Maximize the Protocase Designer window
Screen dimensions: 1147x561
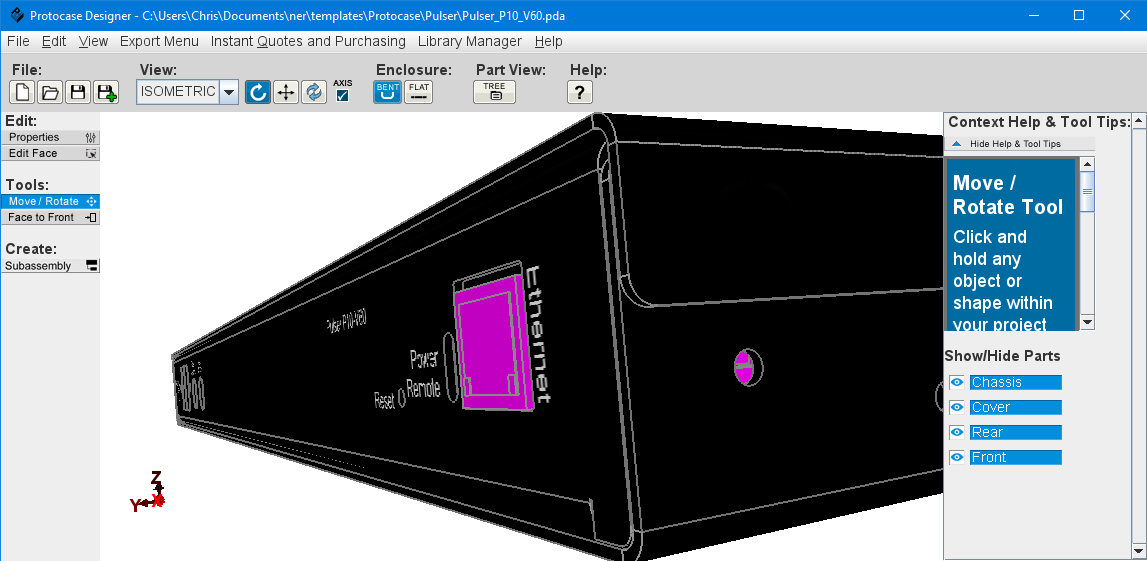(x=1079, y=15)
